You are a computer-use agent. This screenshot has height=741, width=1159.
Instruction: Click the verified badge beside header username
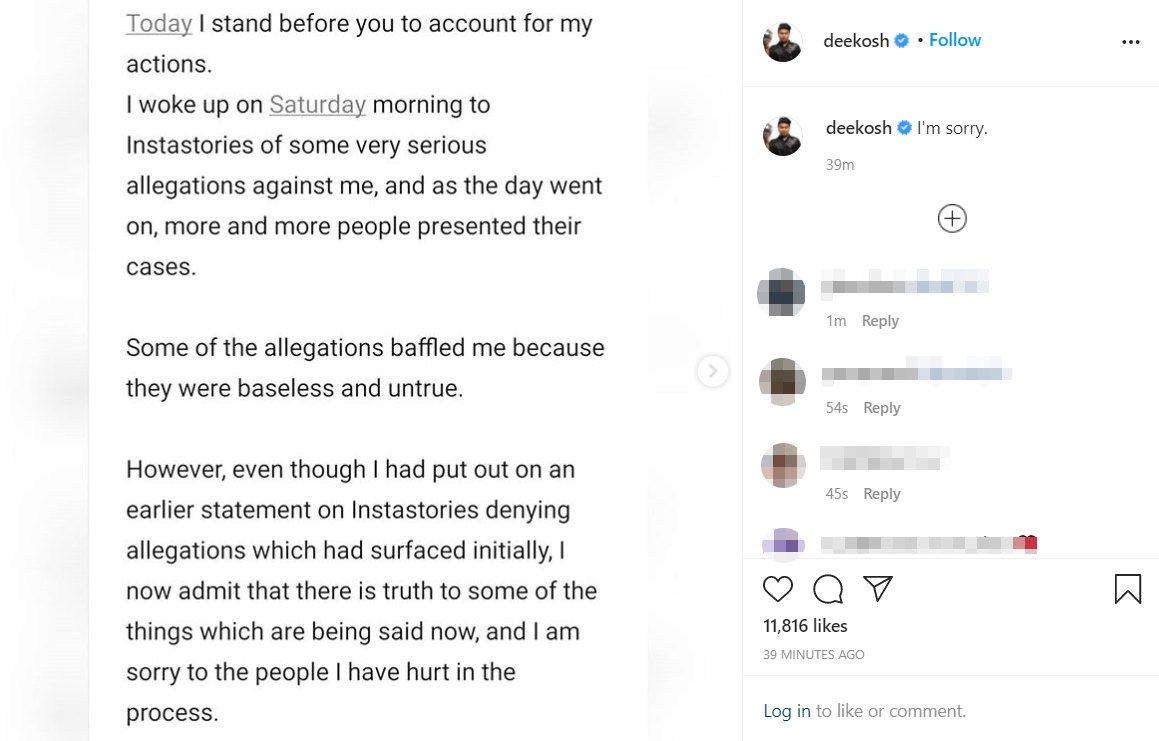click(x=901, y=41)
